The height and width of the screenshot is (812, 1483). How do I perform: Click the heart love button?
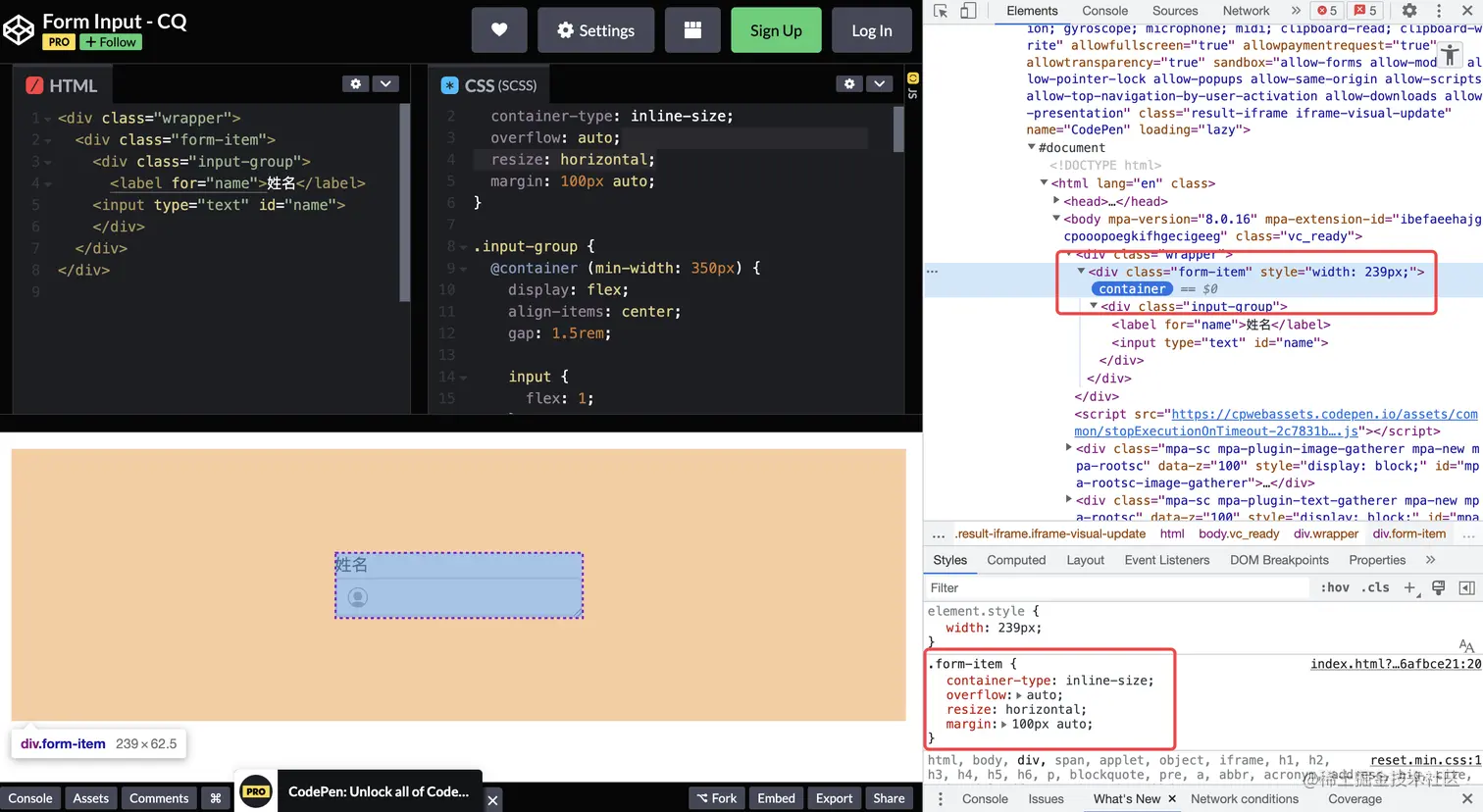coord(499,30)
